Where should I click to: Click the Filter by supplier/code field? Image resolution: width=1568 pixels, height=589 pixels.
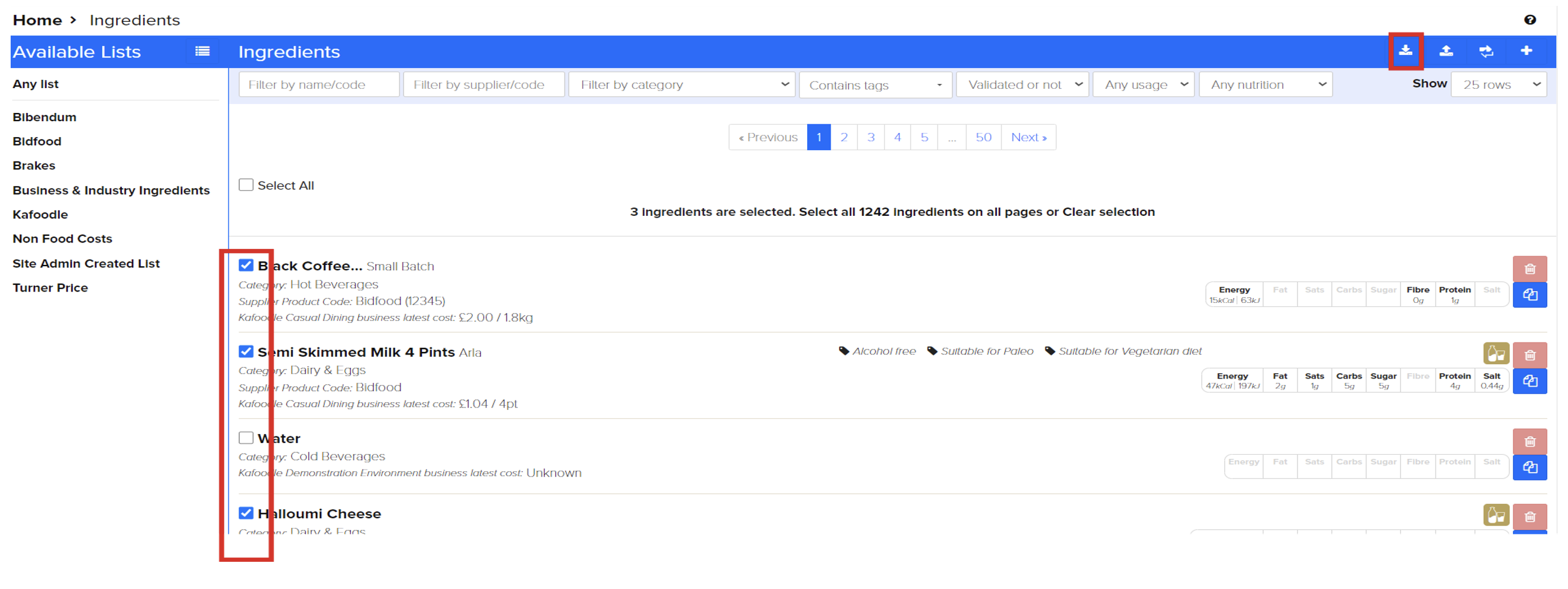tap(484, 85)
